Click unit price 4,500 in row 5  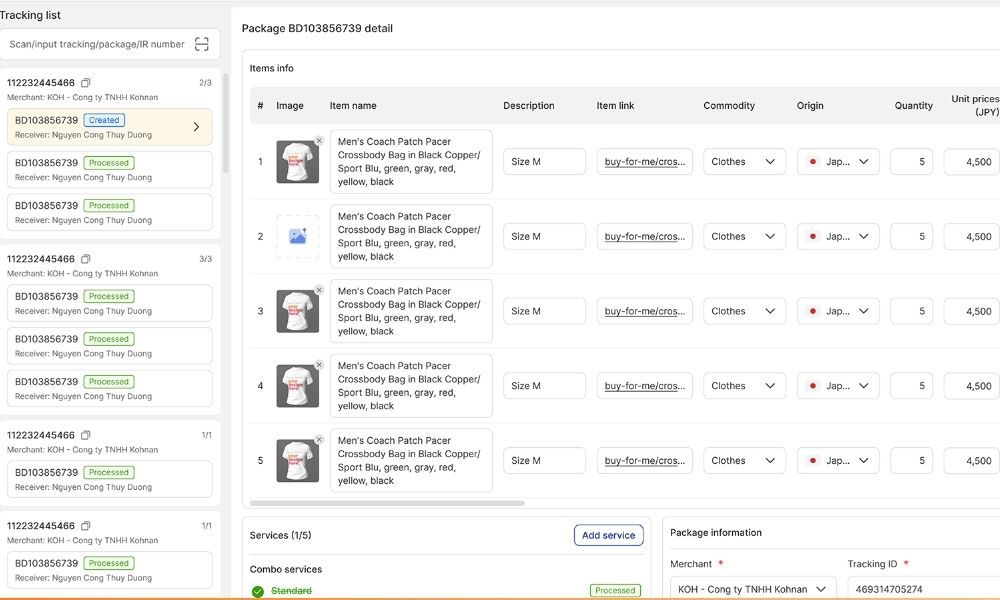pyautogui.click(x=972, y=460)
